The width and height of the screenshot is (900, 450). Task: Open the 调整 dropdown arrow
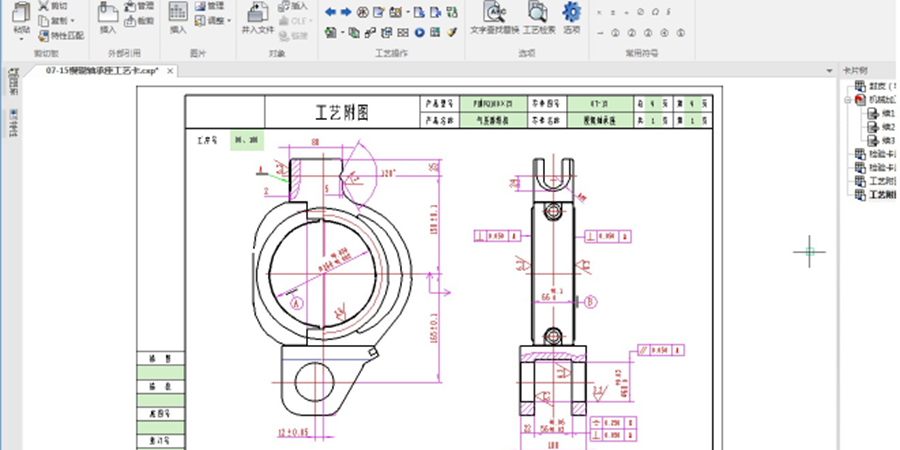pyautogui.click(x=229, y=21)
